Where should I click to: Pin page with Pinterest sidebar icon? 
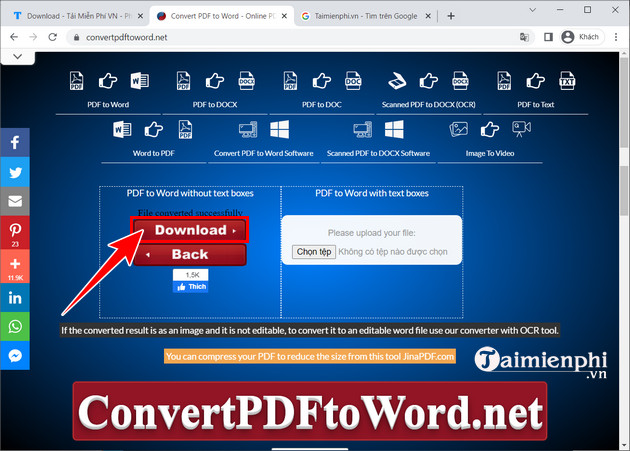[15, 233]
